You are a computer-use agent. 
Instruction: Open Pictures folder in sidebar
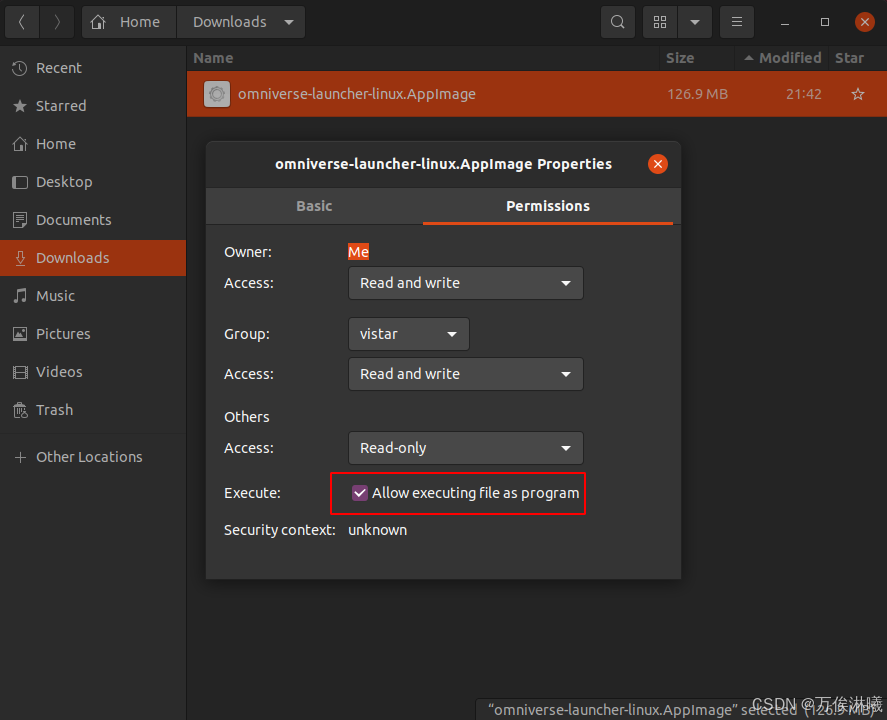pyautogui.click(x=93, y=334)
